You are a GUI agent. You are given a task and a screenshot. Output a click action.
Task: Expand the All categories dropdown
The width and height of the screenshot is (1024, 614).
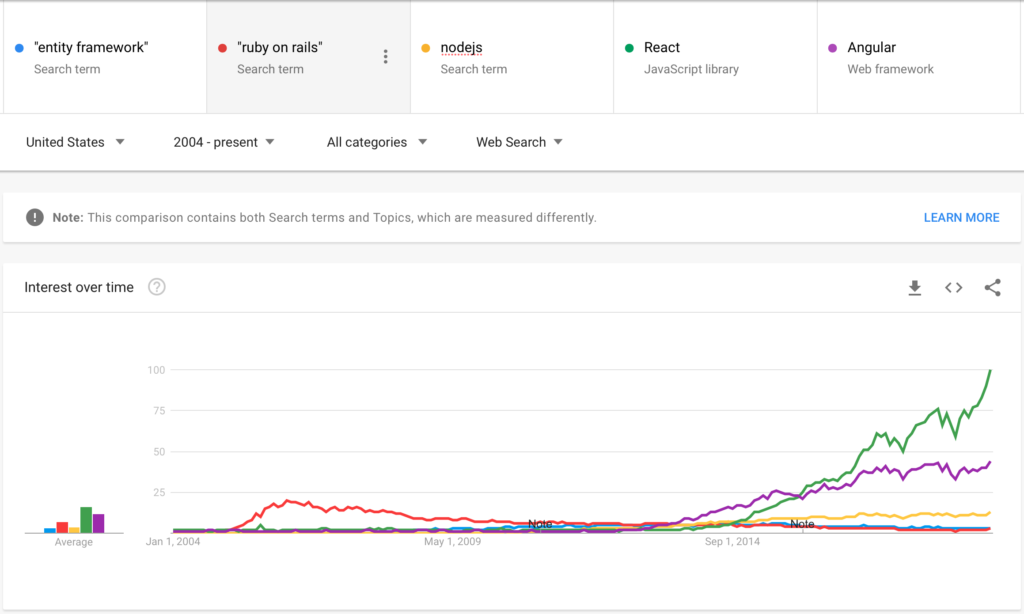[377, 142]
